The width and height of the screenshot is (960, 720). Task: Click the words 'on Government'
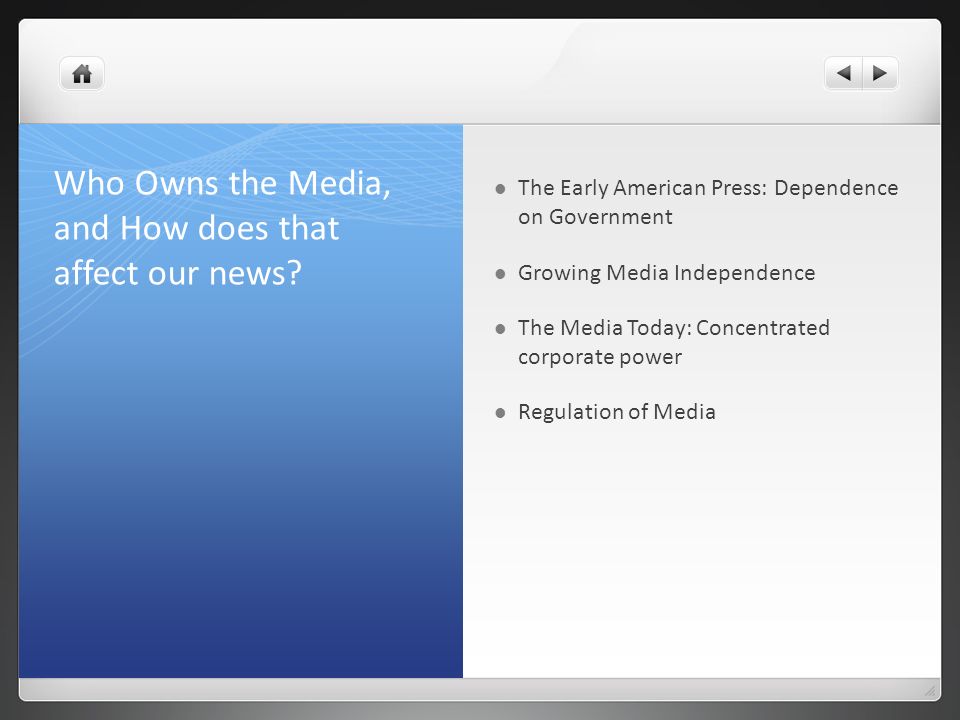pyautogui.click(x=595, y=217)
